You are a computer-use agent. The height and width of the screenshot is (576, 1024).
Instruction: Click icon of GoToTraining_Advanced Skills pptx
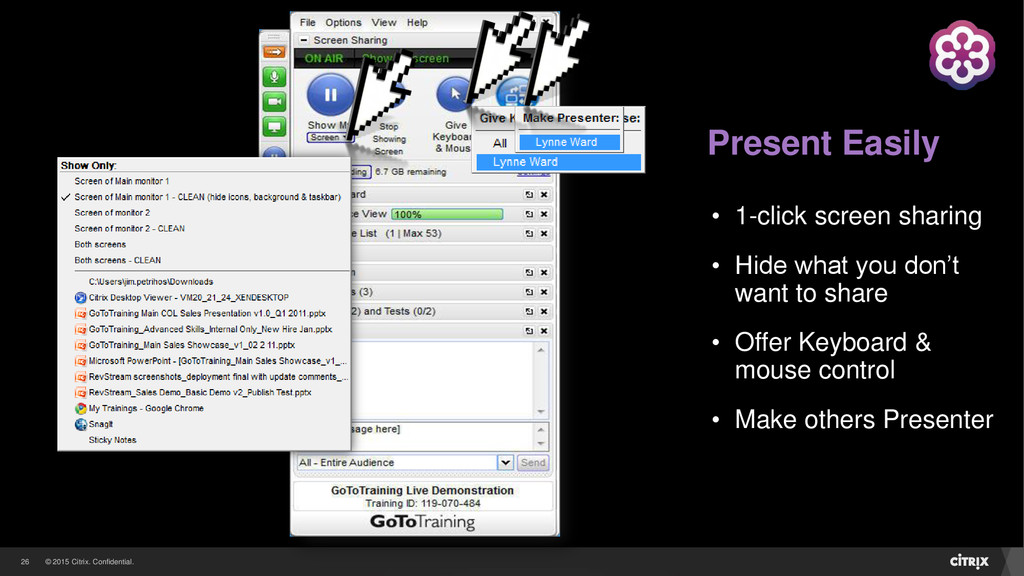pyautogui.click(x=80, y=329)
